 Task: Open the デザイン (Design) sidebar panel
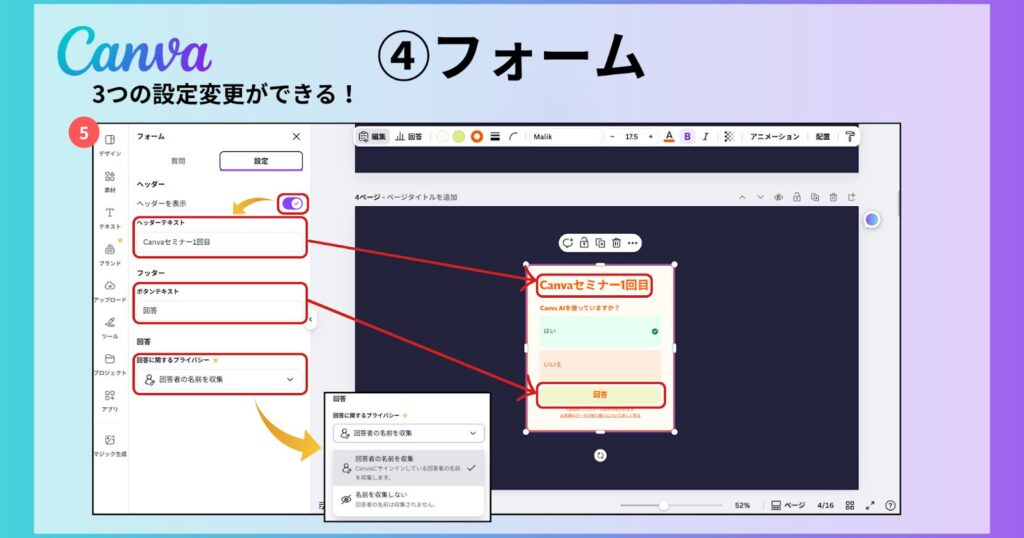tap(110, 144)
